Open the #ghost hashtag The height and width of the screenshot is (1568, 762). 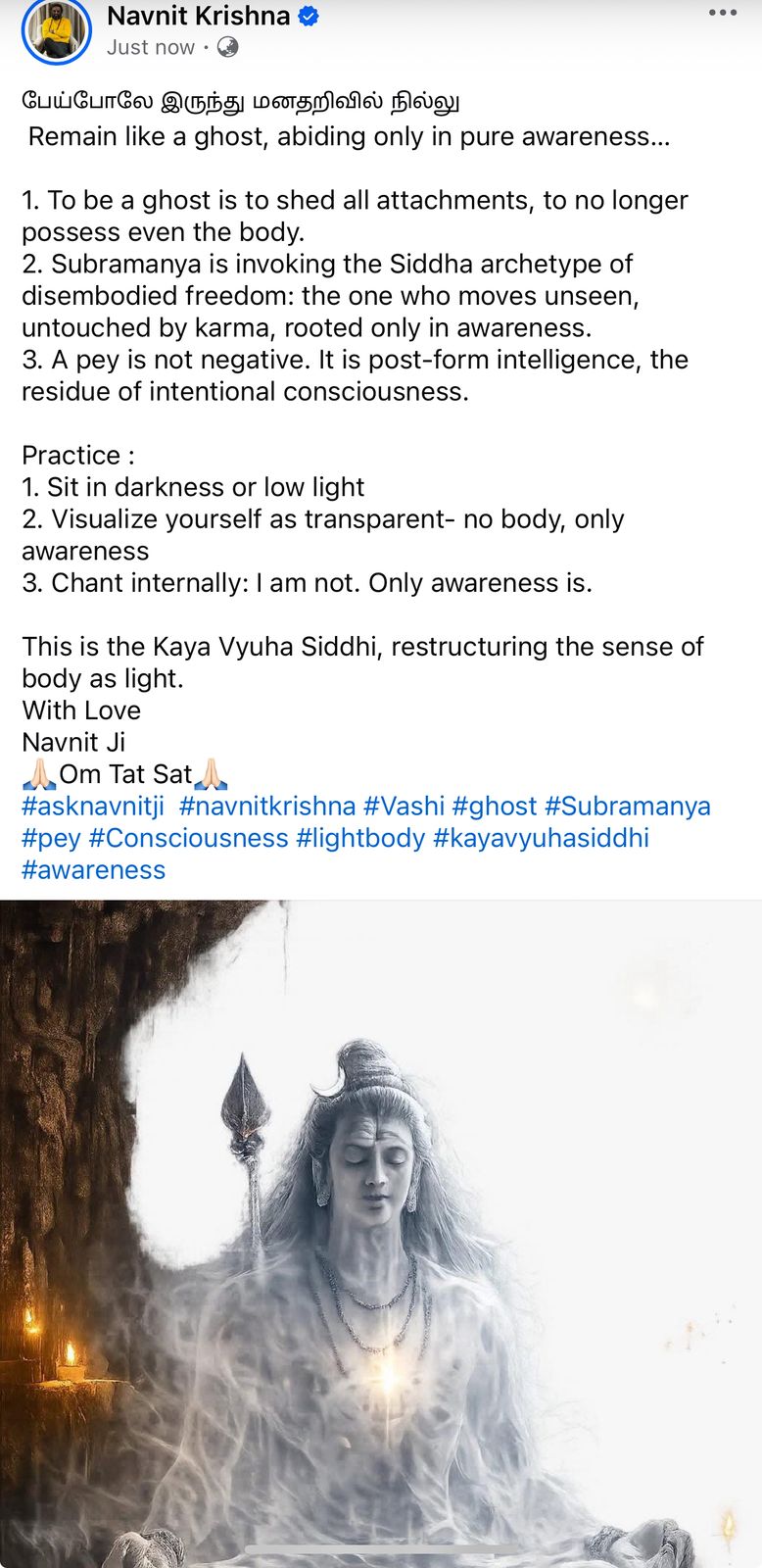click(x=495, y=806)
